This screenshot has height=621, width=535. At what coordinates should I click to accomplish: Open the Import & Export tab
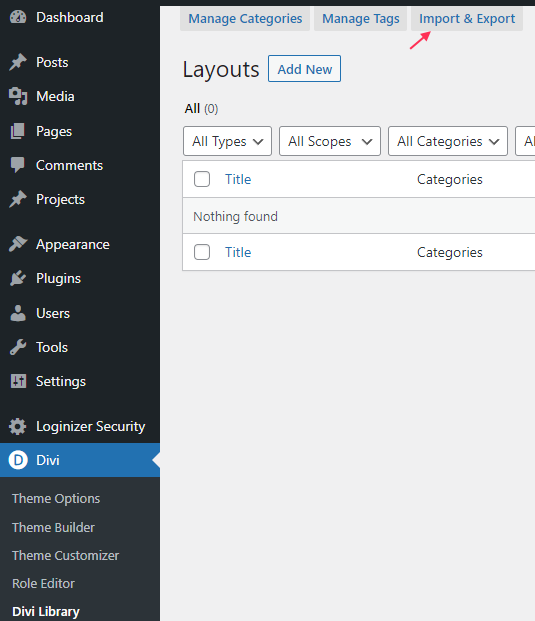pyautogui.click(x=467, y=19)
